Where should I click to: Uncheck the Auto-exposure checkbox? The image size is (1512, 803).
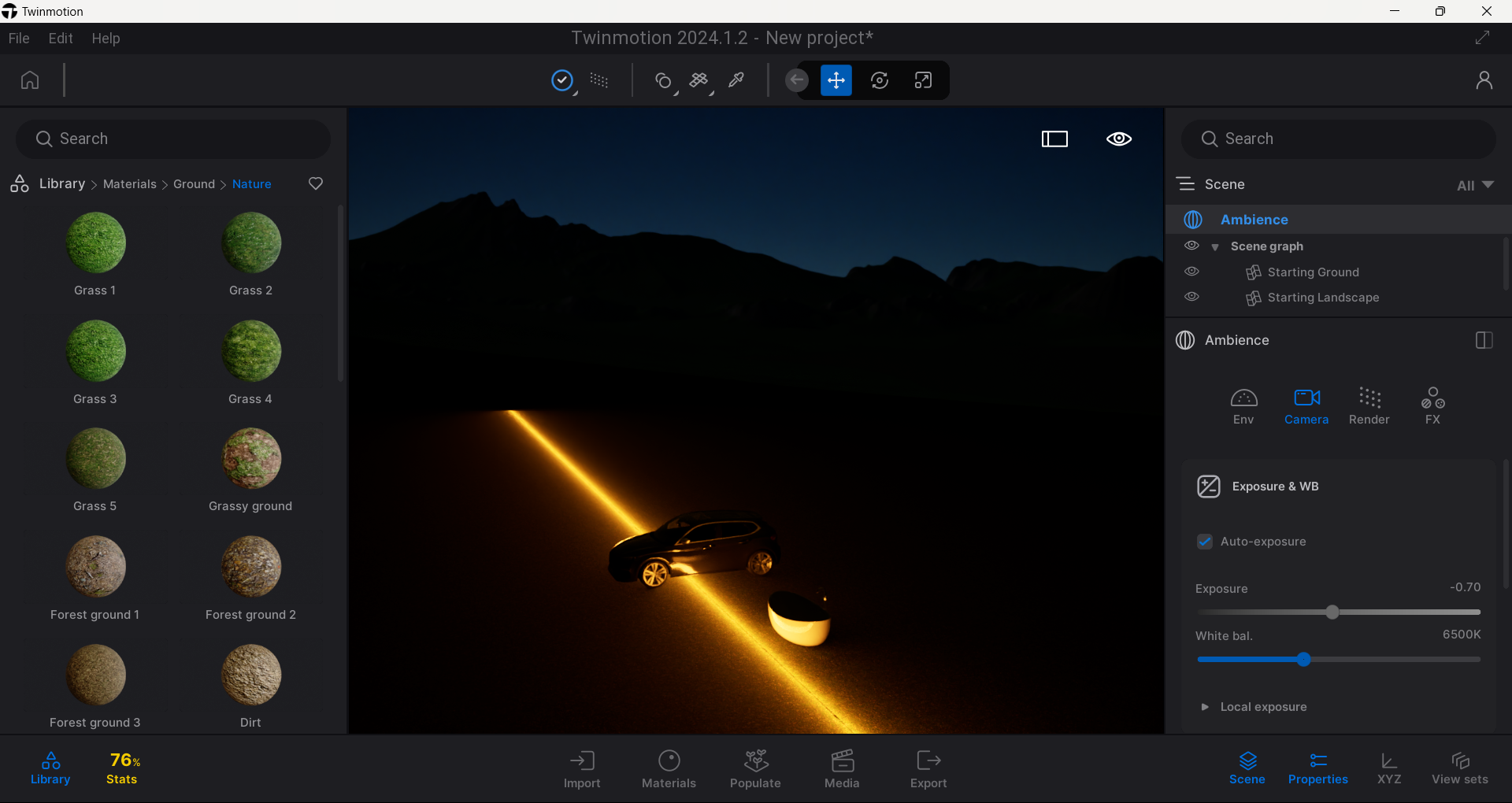click(x=1205, y=542)
